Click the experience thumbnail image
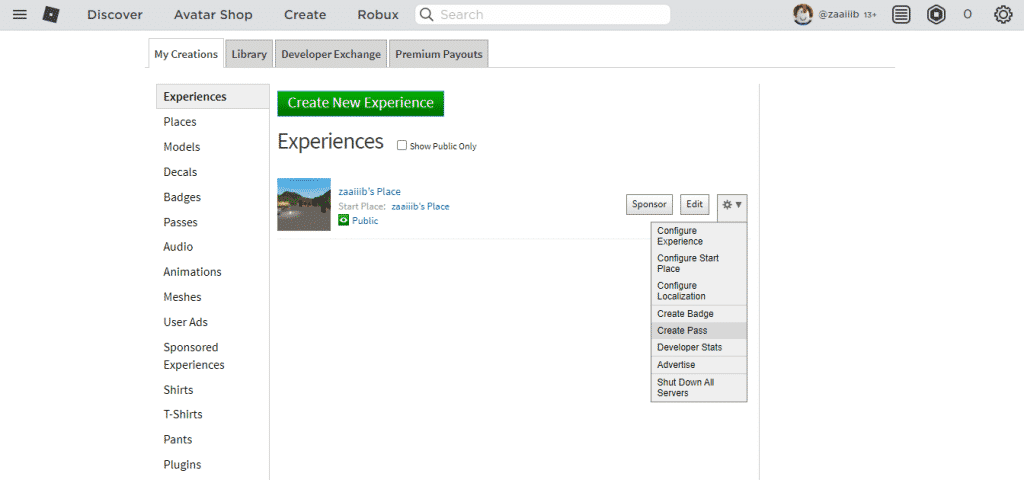Viewport: 1024px width, 480px height. (304, 204)
